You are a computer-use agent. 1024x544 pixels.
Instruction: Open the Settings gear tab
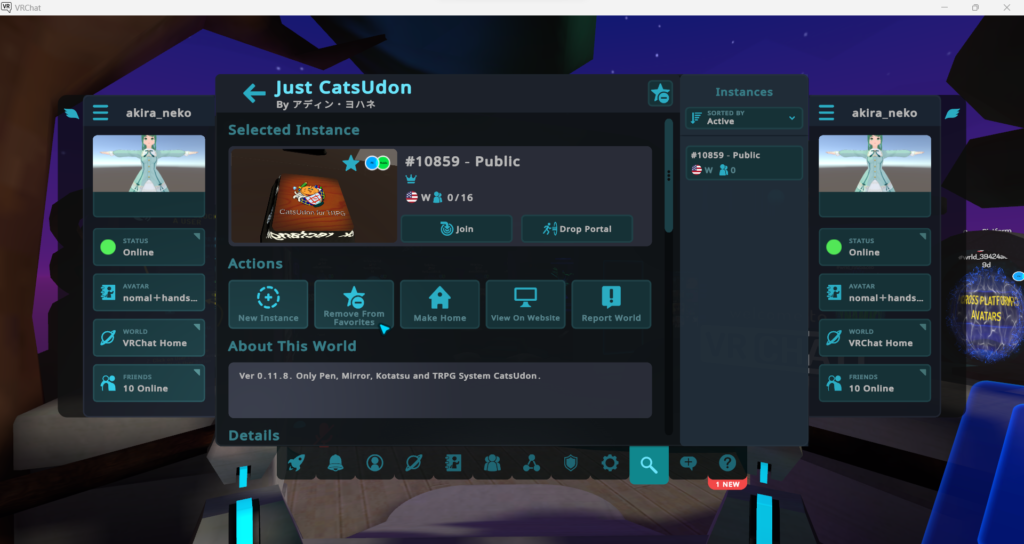(x=610, y=464)
